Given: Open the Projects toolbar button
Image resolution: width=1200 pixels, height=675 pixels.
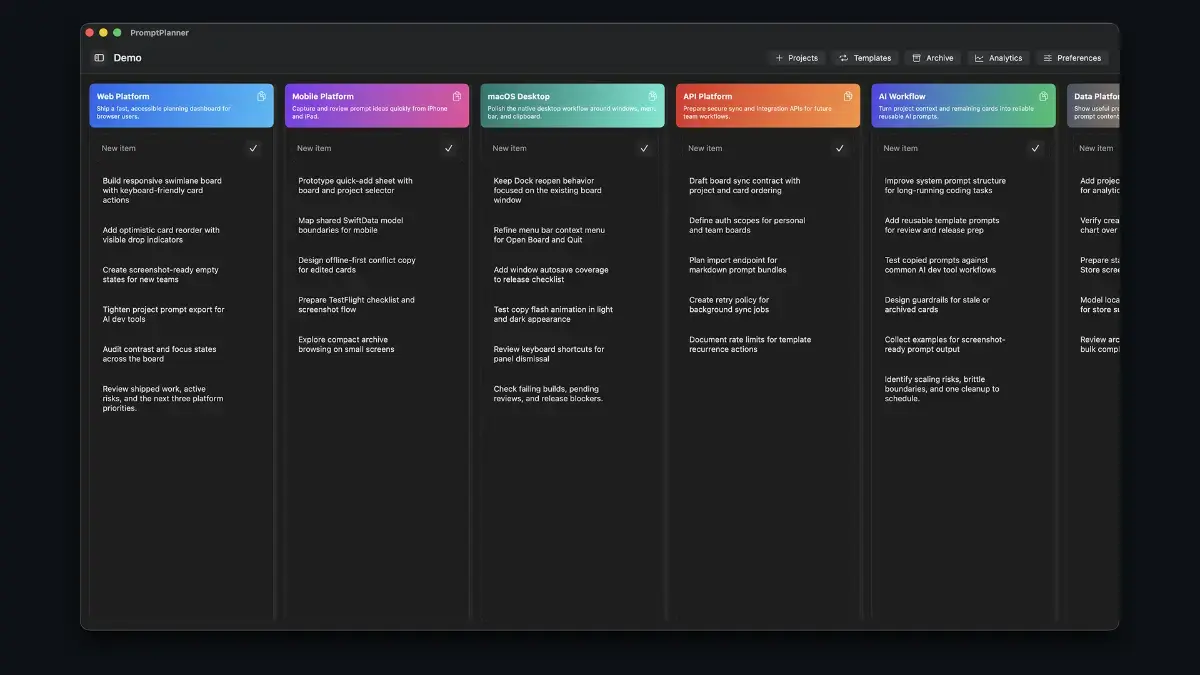Looking at the screenshot, I should pyautogui.click(x=796, y=58).
